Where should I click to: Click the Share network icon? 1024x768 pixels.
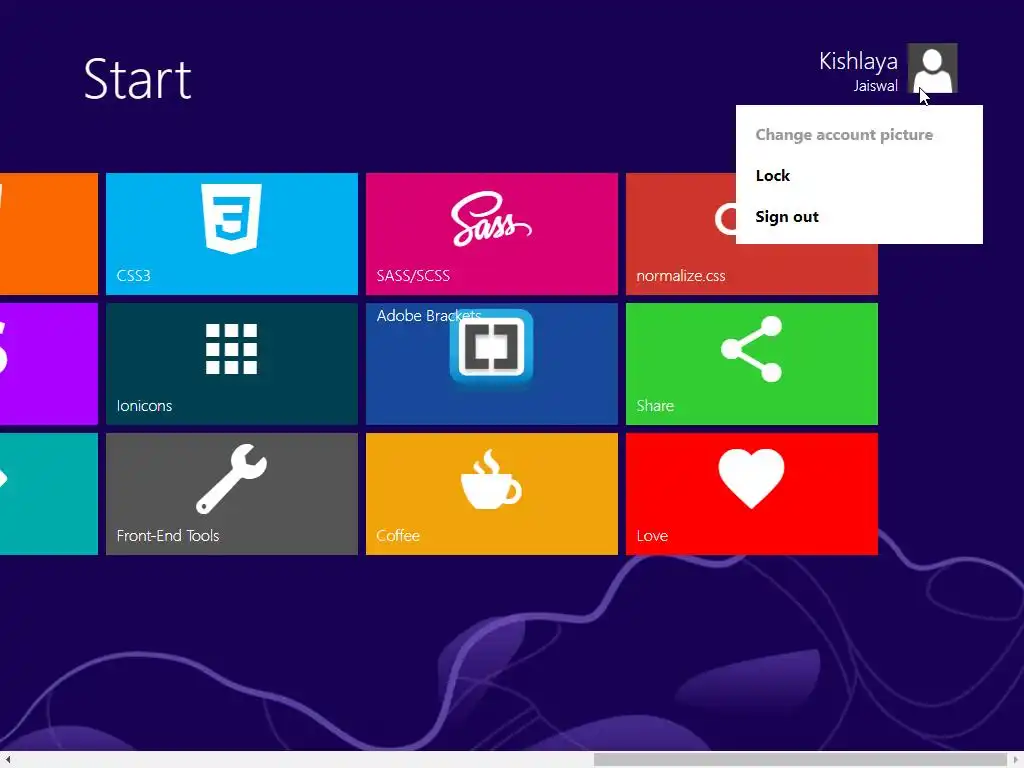[751, 349]
